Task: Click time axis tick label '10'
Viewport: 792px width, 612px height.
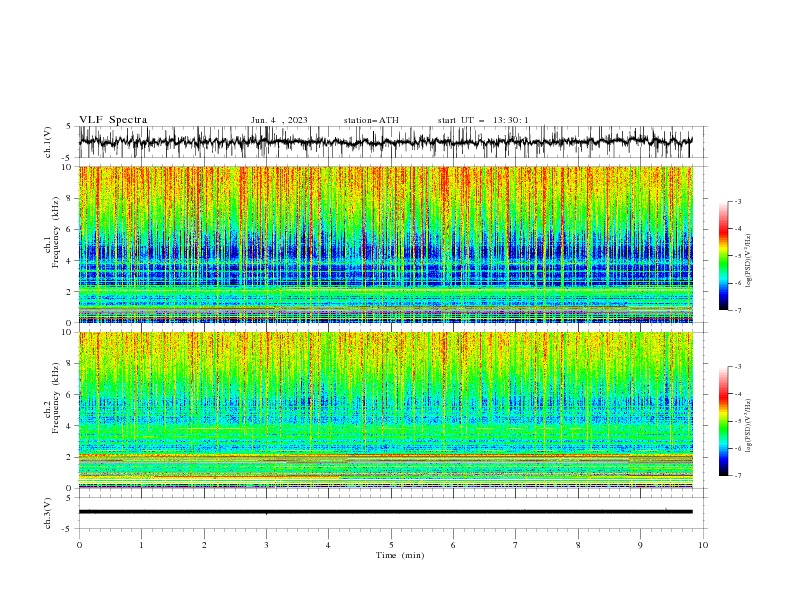Action: click(703, 545)
